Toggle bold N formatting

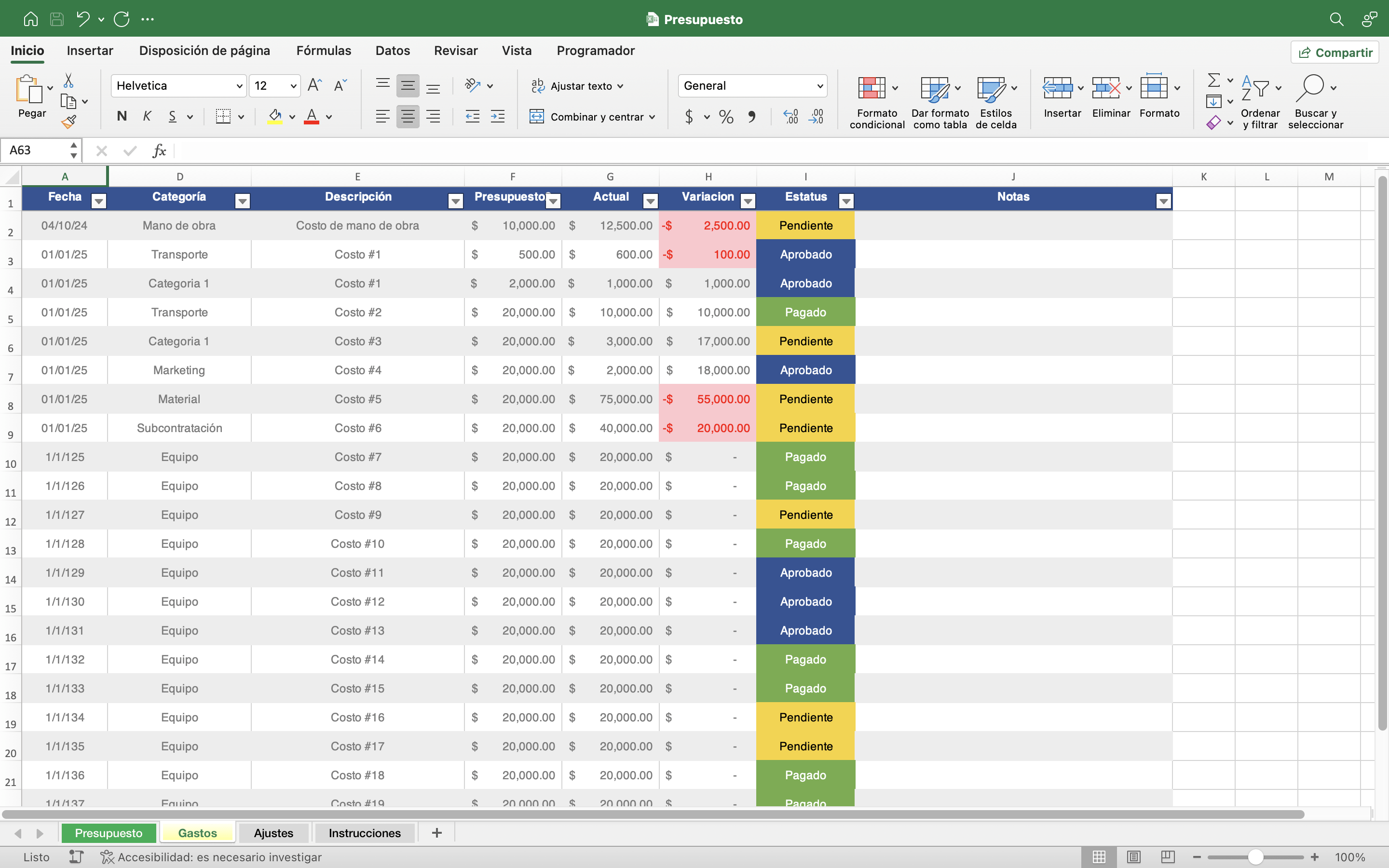pos(122,117)
